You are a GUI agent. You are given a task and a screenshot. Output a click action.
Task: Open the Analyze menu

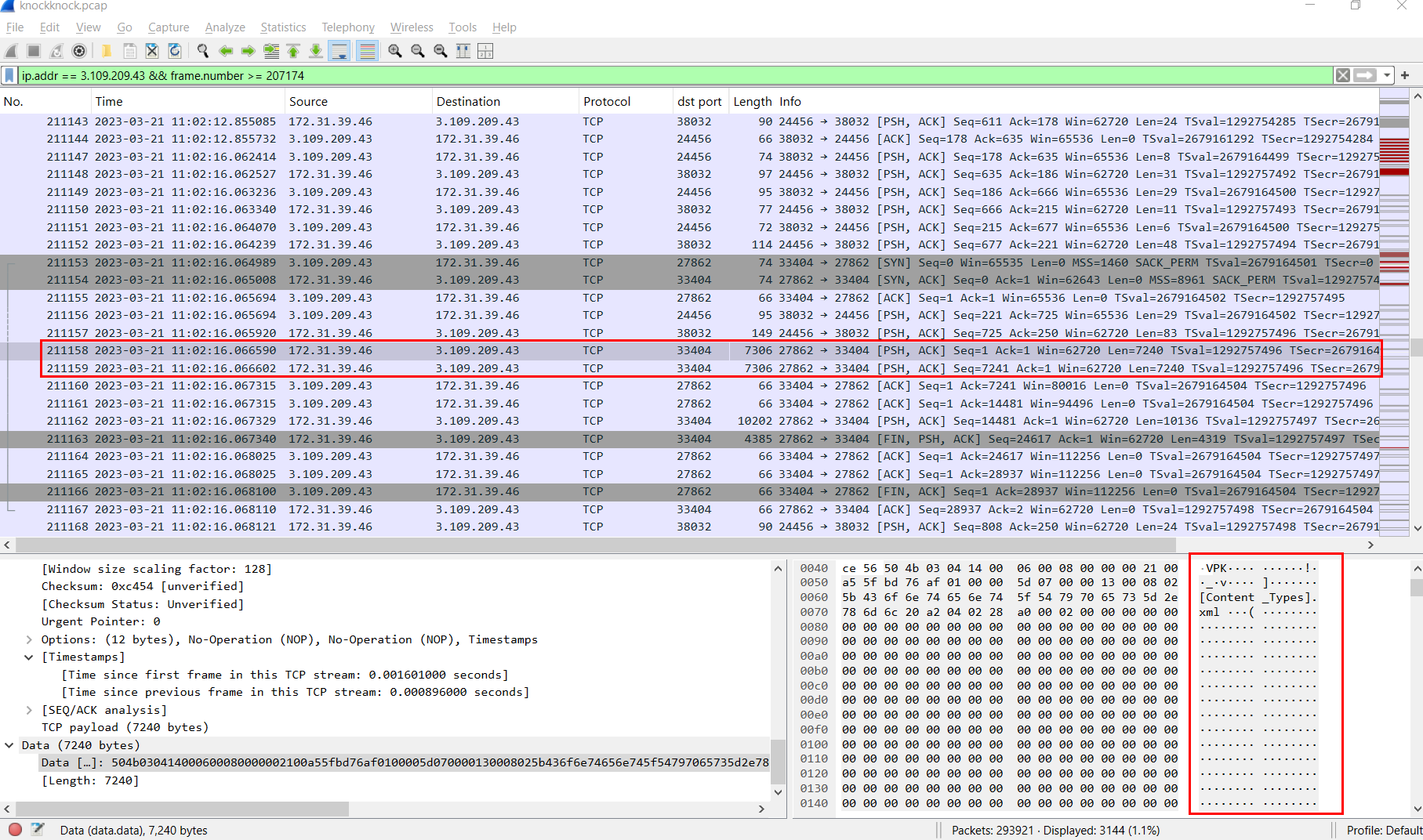[225, 27]
